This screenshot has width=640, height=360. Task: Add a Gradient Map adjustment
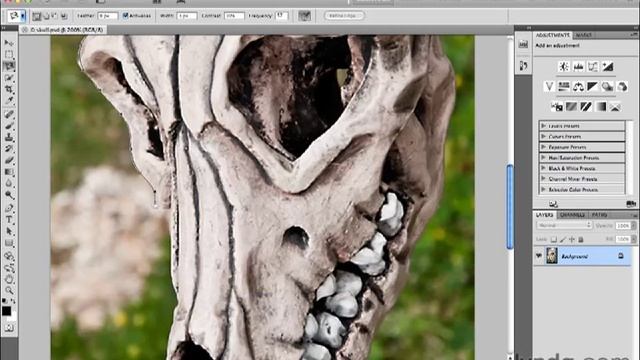click(601, 107)
